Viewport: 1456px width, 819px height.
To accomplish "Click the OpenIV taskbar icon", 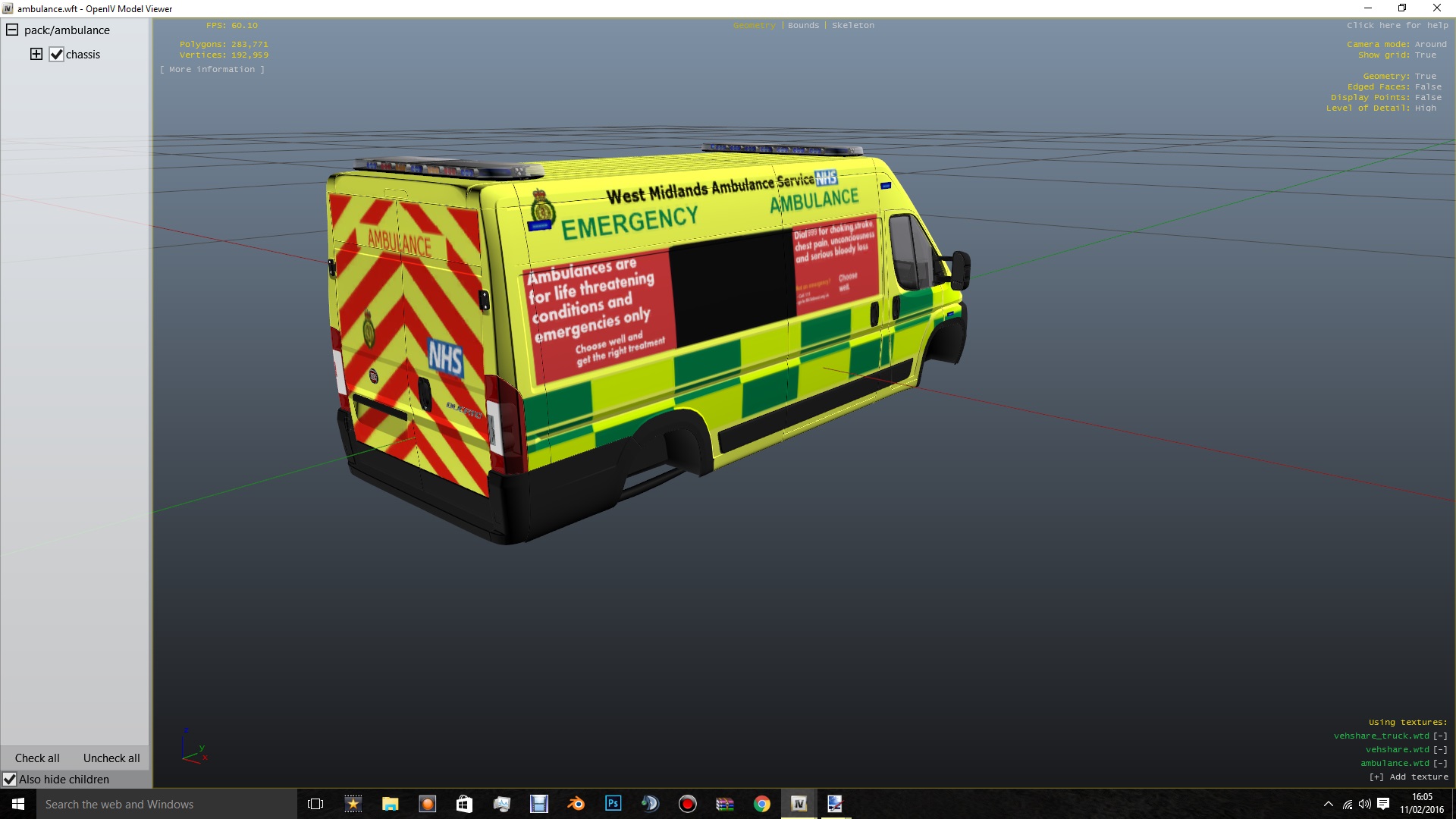I will click(799, 804).
